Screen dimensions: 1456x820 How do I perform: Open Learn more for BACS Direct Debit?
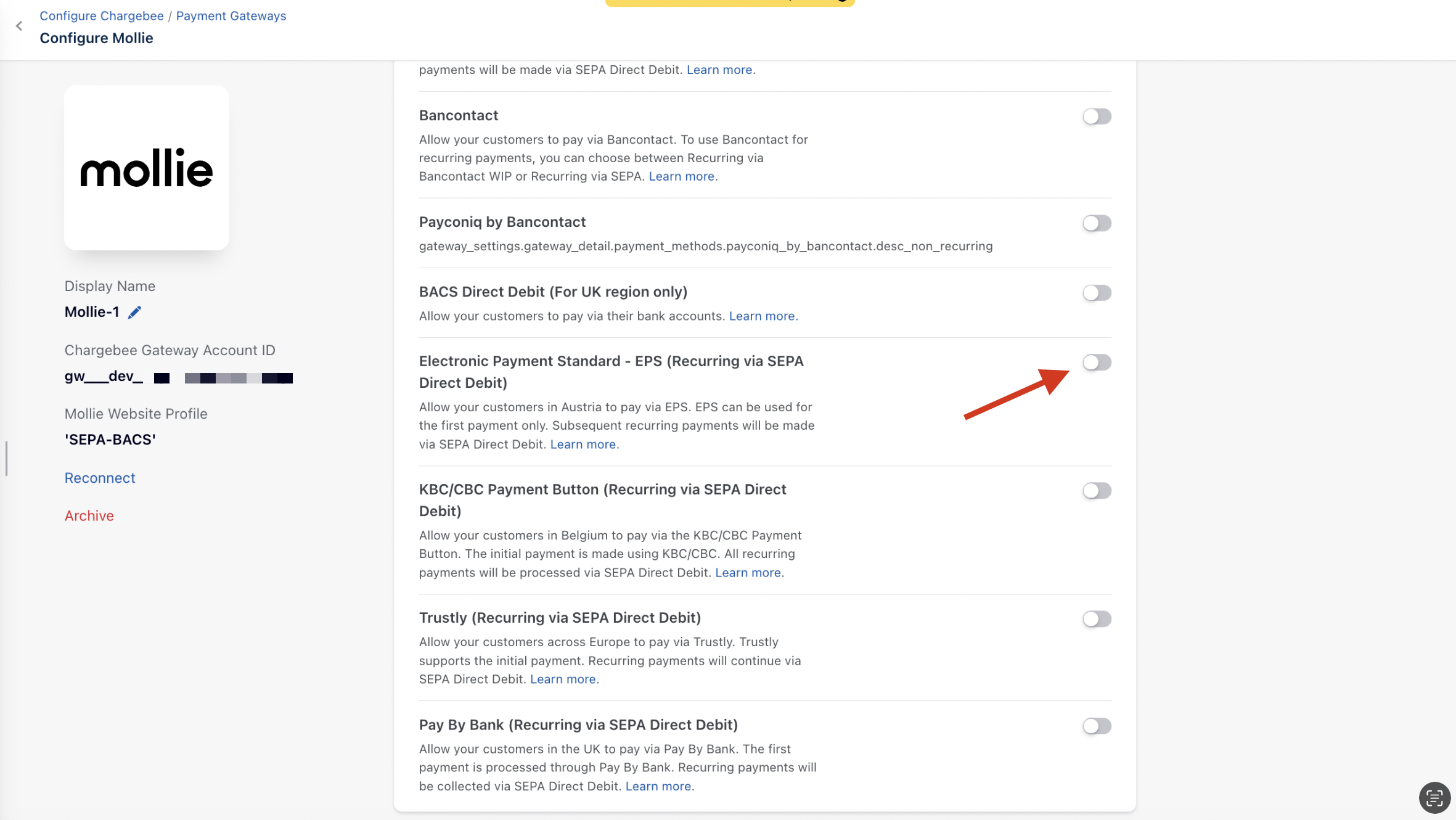click(x=763, y=316)
